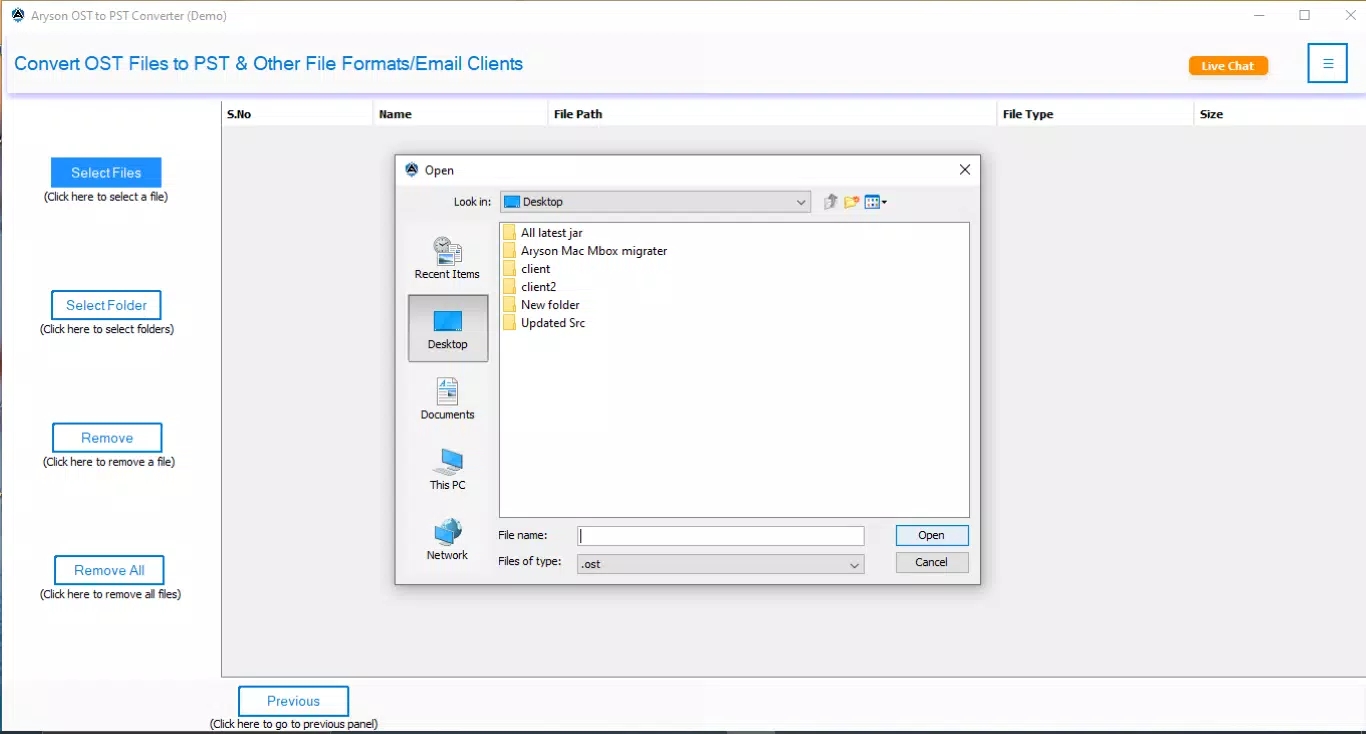The image size is (1366, 734).
Task: Open Recent Items location
Action: [447, 258]
